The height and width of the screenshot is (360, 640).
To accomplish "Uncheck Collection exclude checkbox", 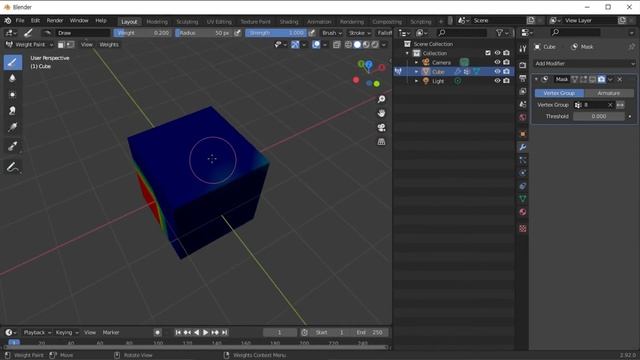I will tap(488, 53).
